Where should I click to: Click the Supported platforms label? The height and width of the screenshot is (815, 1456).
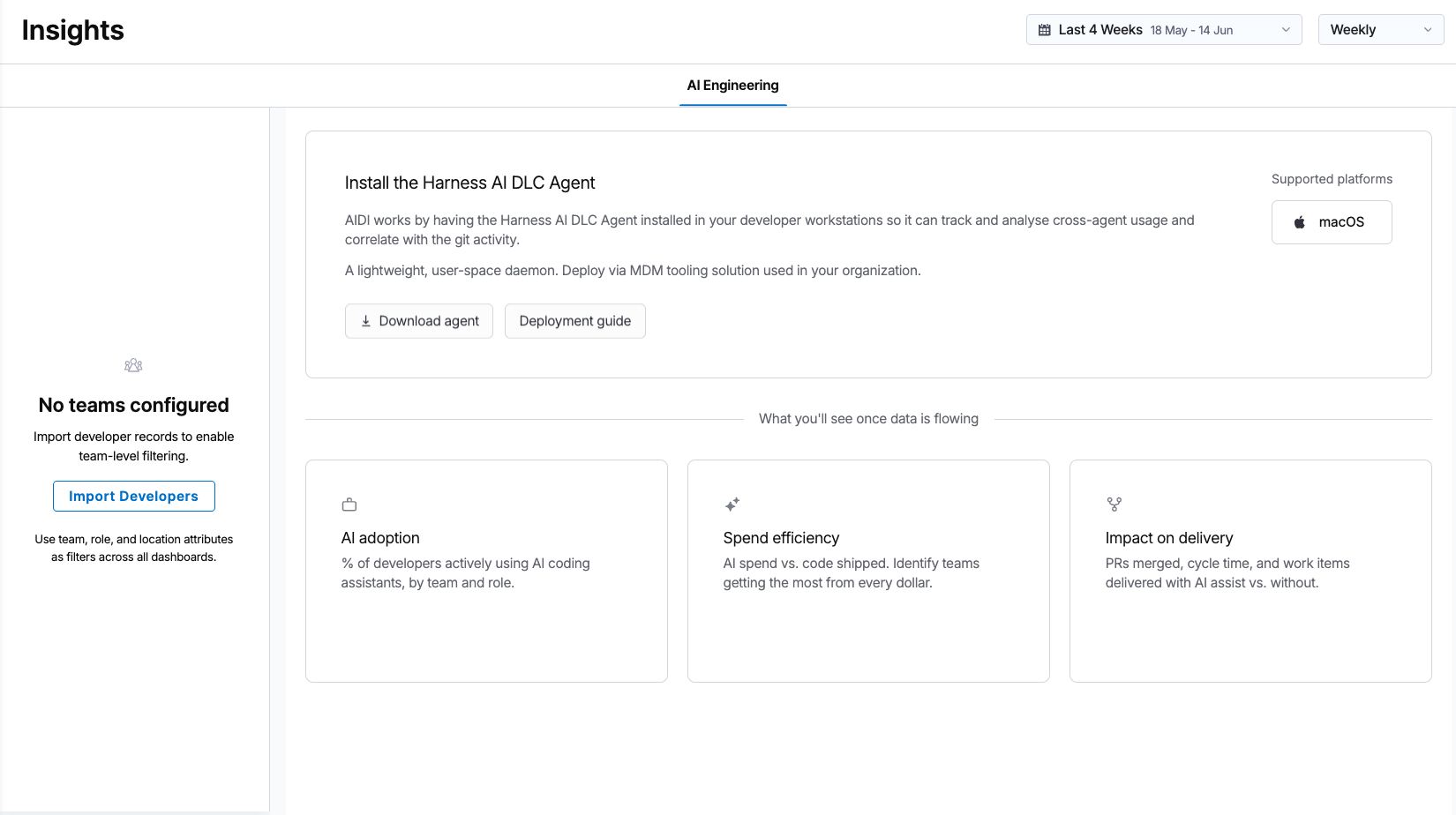click(1332, 179)
